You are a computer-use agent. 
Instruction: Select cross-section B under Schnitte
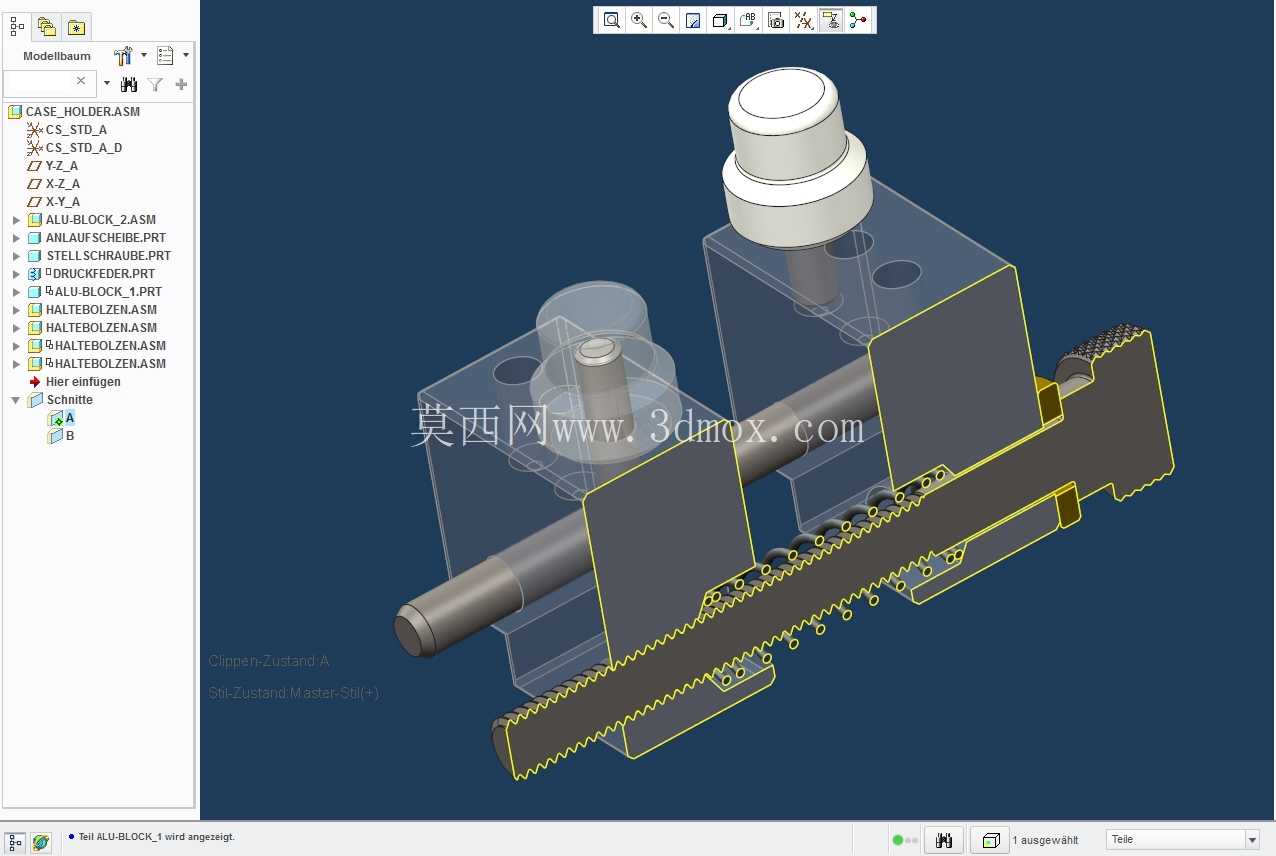pos(70,436)
